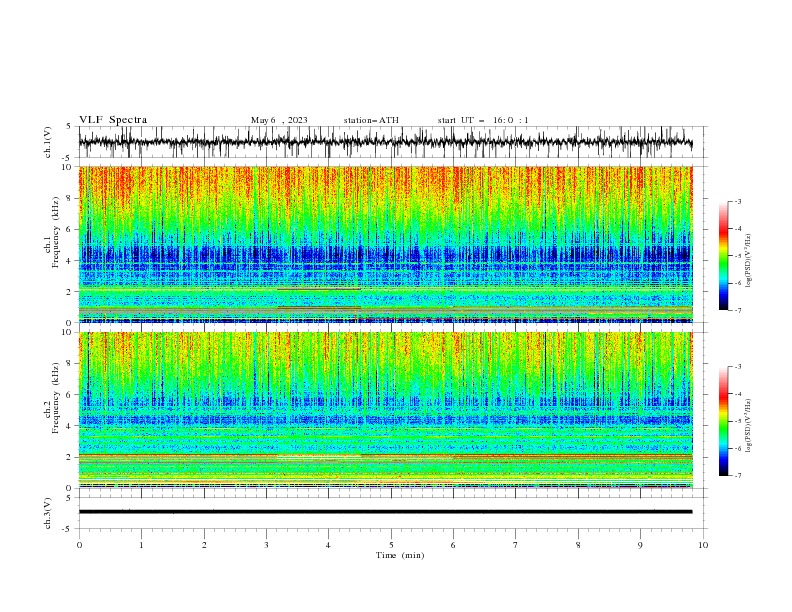Image resolution: width=792 pixels, height=612 pixels.
Task: Click the "0" kHz tick of ch.2 spectrogram
Action: coord(70,488)
